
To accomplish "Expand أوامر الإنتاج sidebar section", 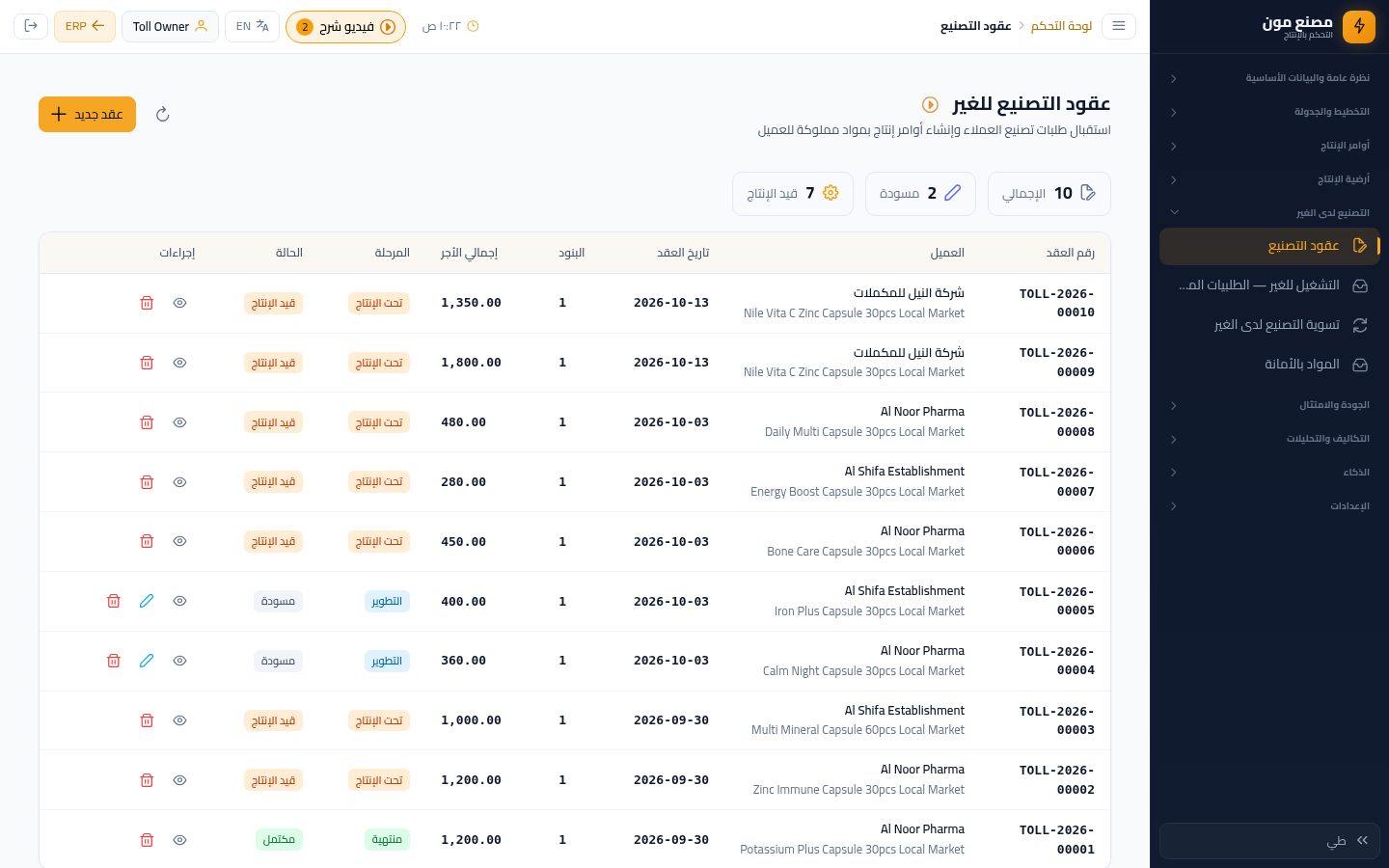I will coord(1269,146).
